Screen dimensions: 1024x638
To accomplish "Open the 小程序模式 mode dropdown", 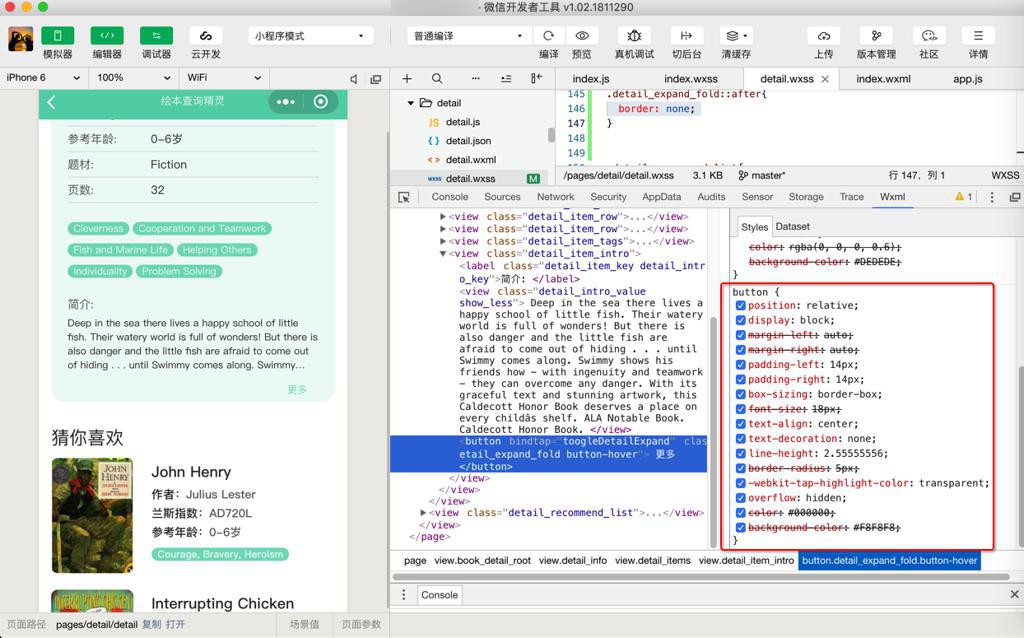I will point(310,36).
